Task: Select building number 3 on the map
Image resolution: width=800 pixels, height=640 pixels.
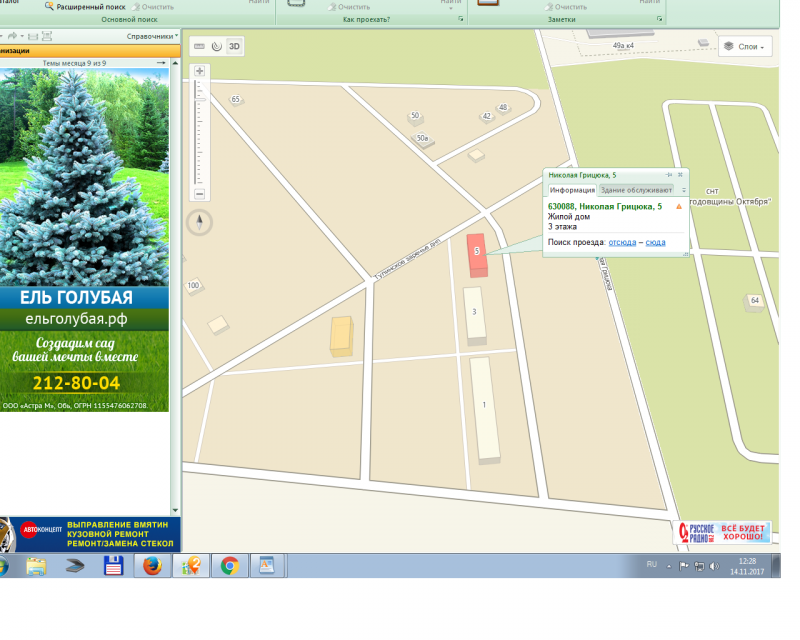Action: point(474,316)
